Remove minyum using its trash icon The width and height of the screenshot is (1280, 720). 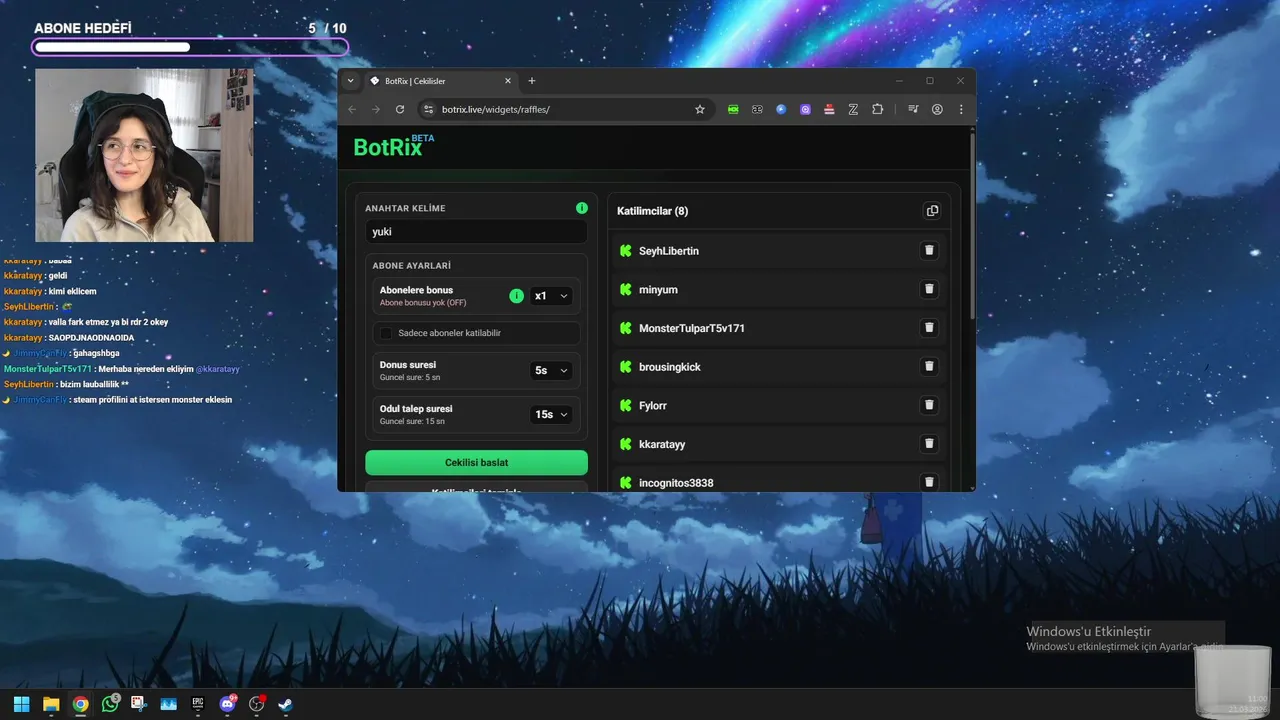pyautogui.click(x=929, y=289)
